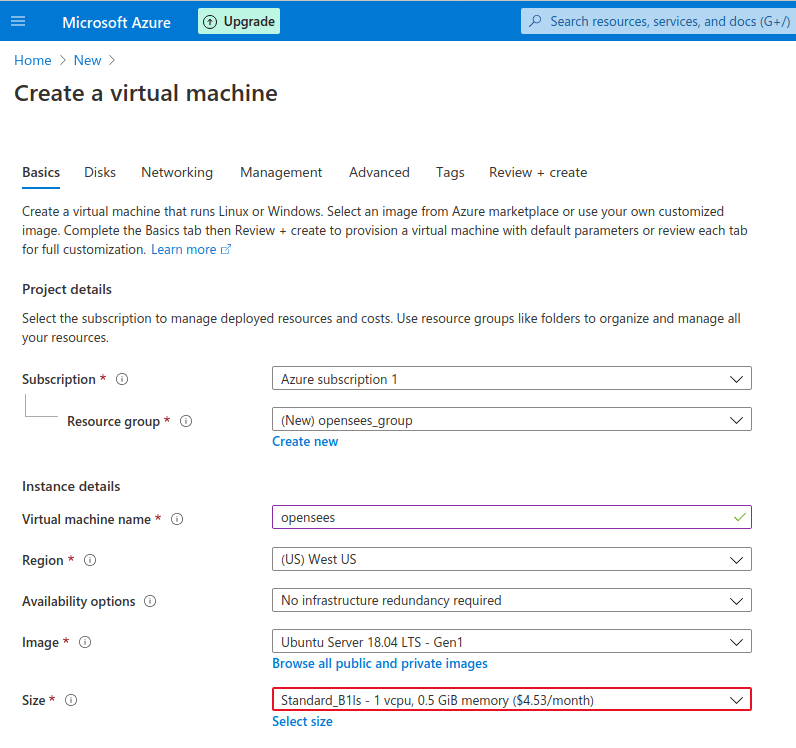The width and height of the screenshot is (796, 748).
Task: Click Browse all public and private images
Action: pyautogui.click(x=380, y=663)
